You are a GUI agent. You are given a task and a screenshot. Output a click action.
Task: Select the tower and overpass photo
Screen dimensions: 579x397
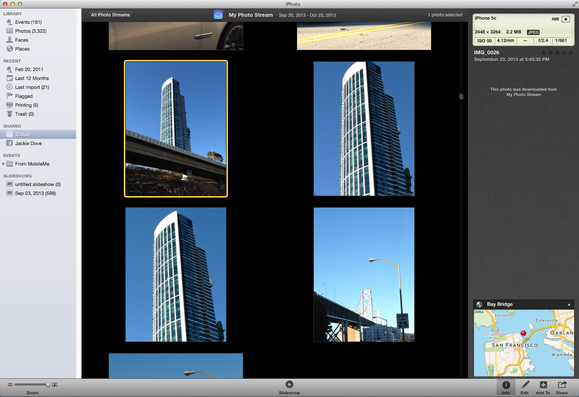[x=176, y=129]
